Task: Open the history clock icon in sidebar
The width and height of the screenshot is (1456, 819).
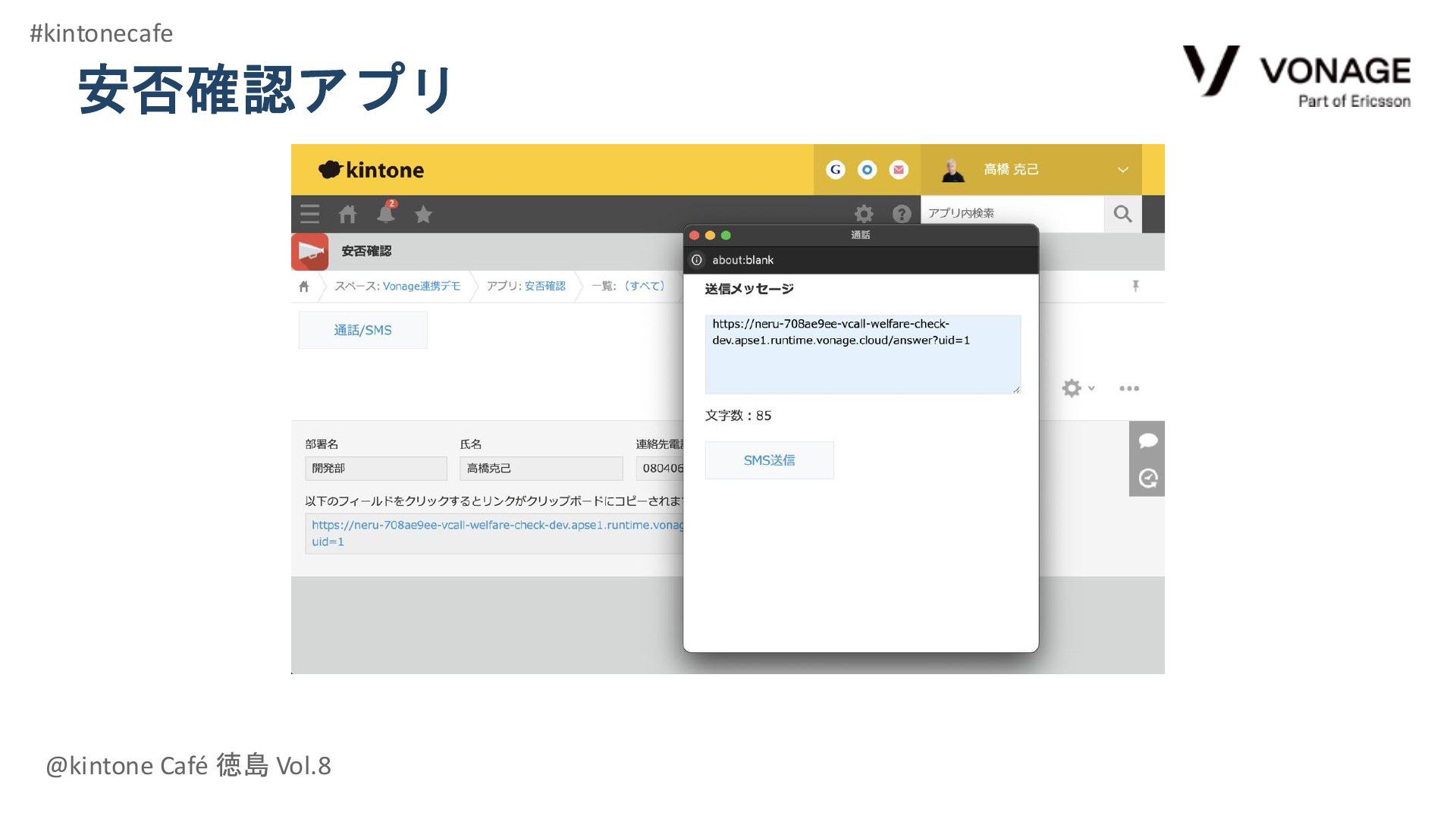Action: [1147, 478]
